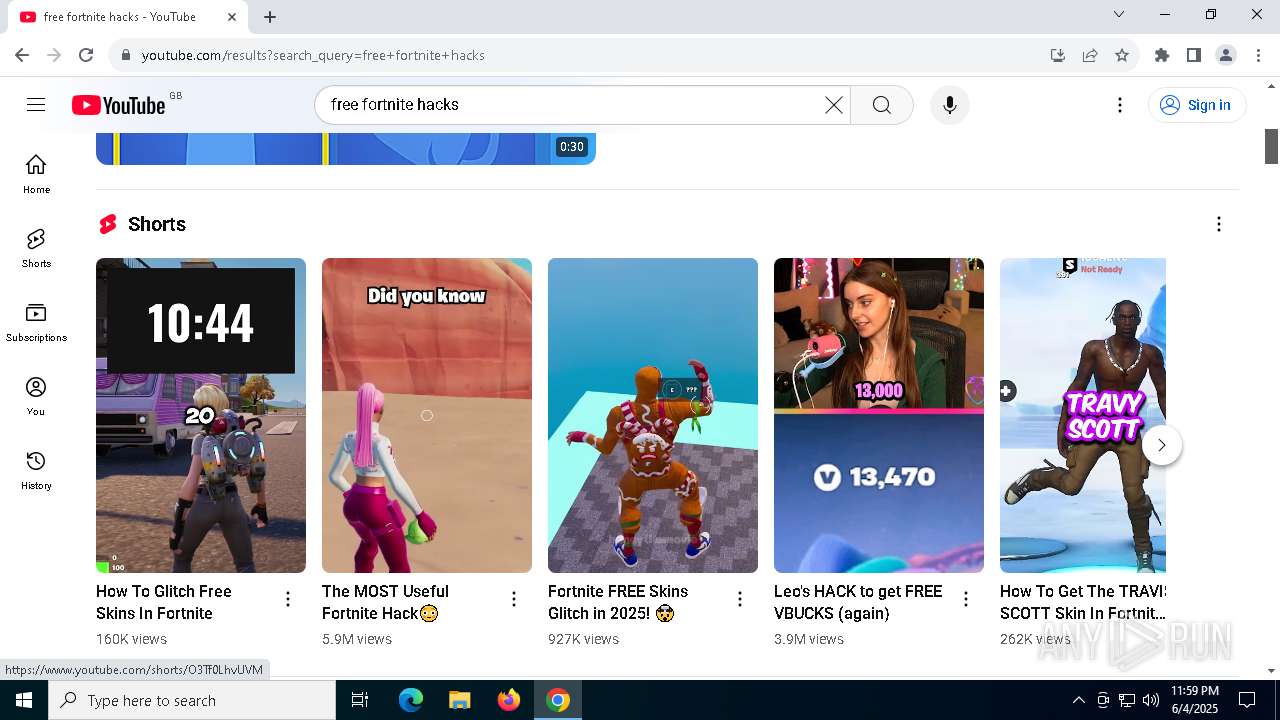Viewport: 1280px width, 720px height.
Task: Show next Shorts with the right arrow
Action: click(x=1161, y=445)
